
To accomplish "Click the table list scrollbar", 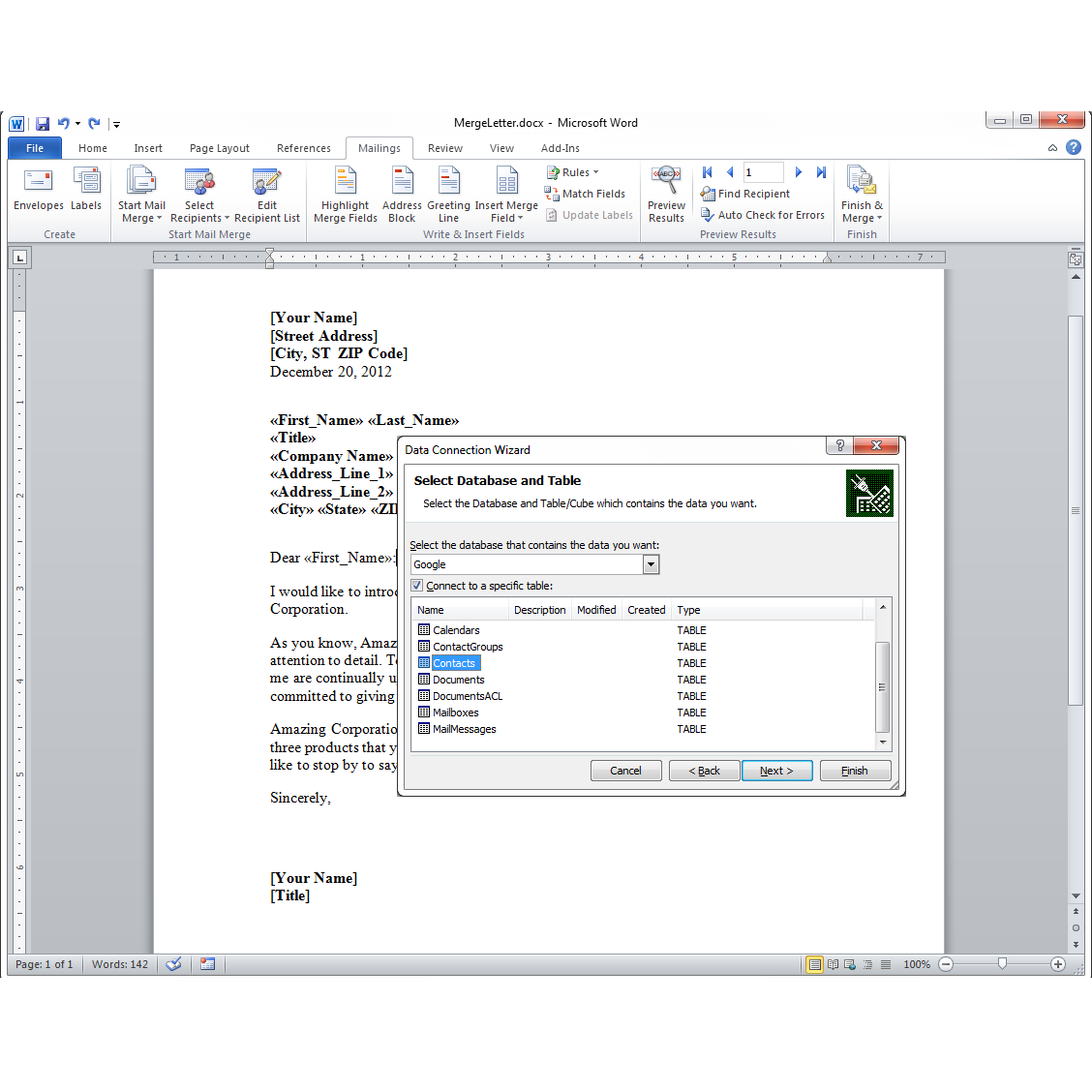I will [x=882, y=686].
